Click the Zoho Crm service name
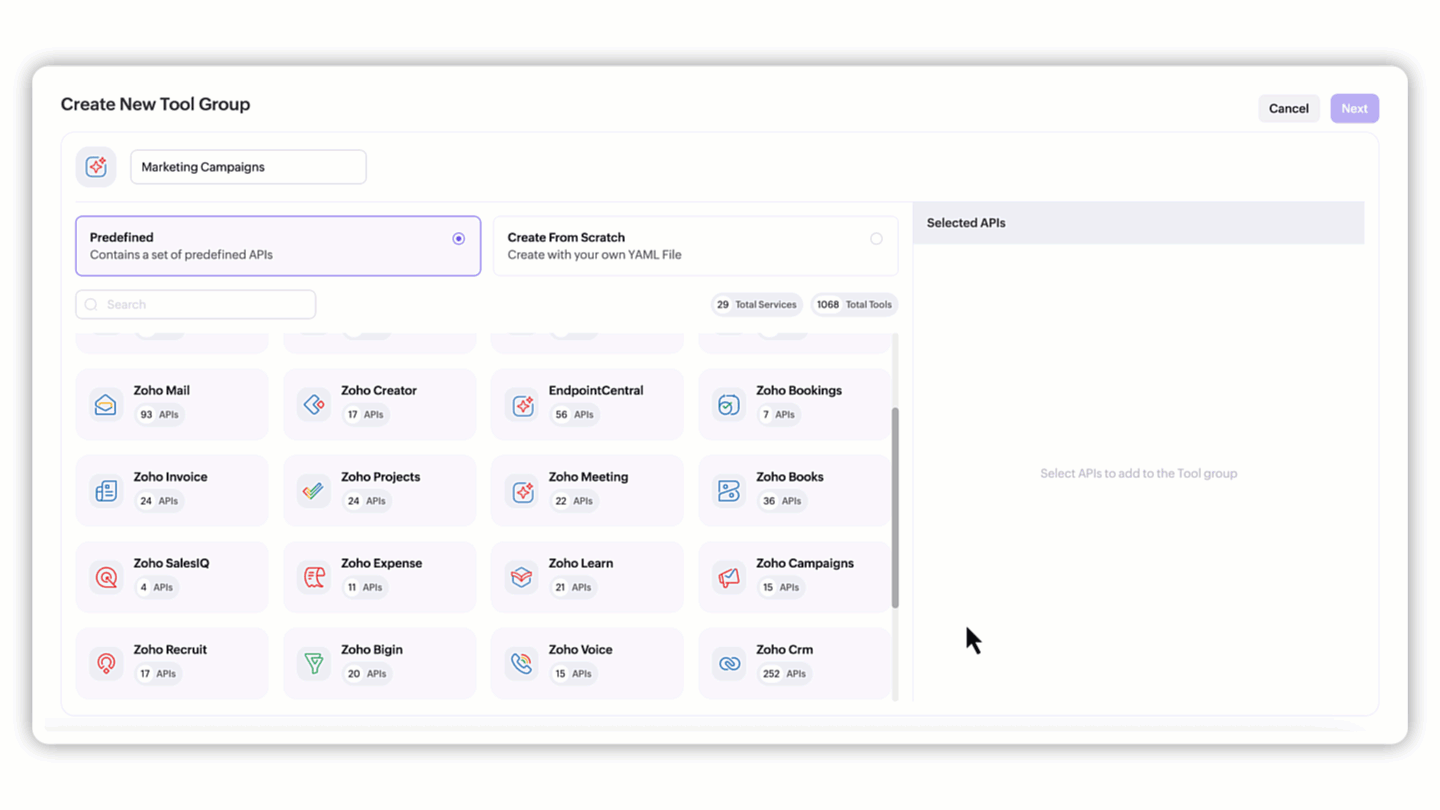1440x810 pixels. pyautogui.click(x=785, y=649)
